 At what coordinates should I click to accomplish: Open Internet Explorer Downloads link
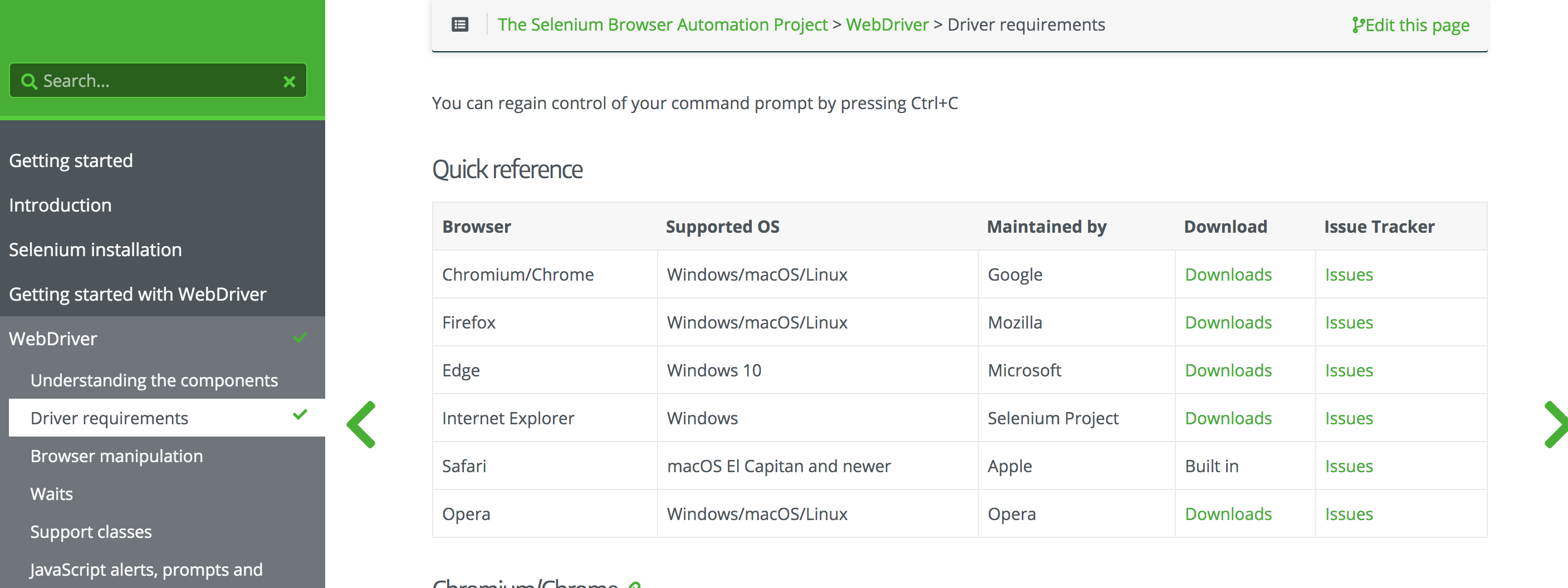(1228, 418)
